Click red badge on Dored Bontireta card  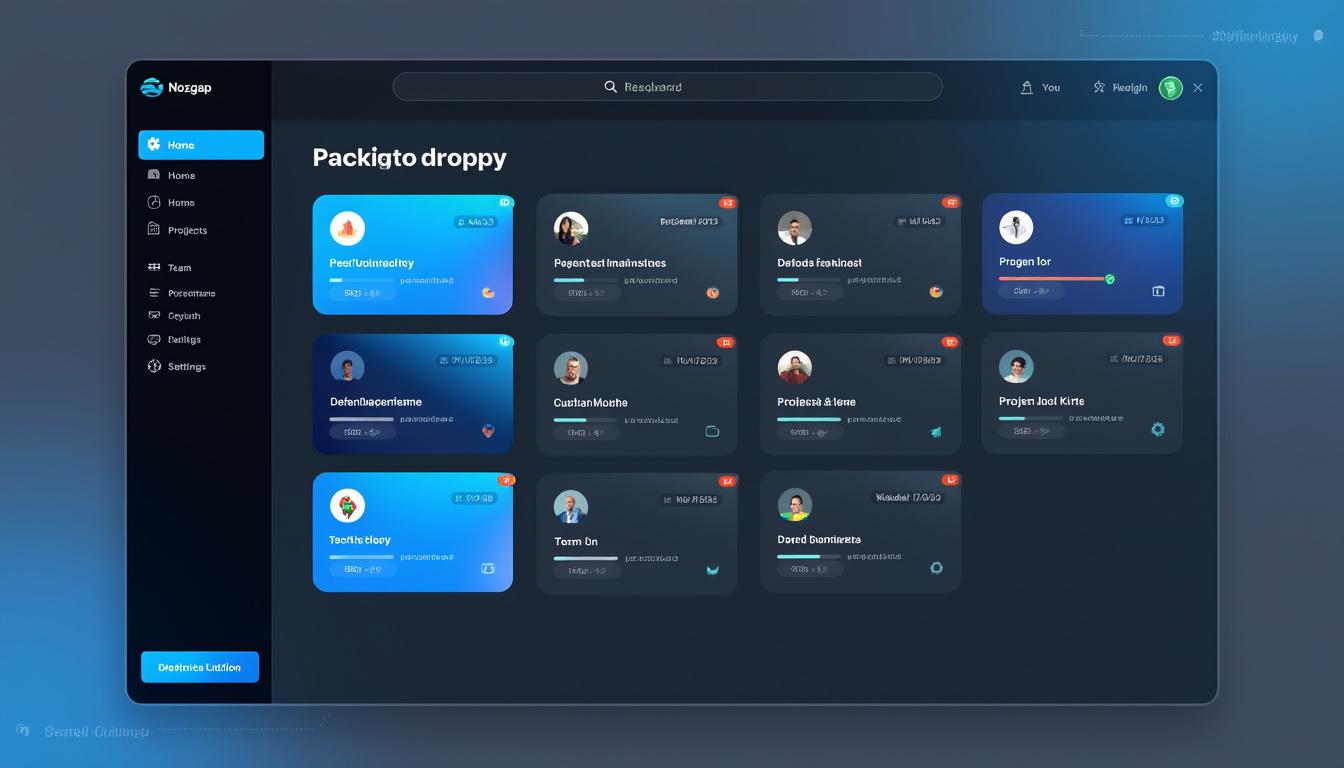[951, 480]
